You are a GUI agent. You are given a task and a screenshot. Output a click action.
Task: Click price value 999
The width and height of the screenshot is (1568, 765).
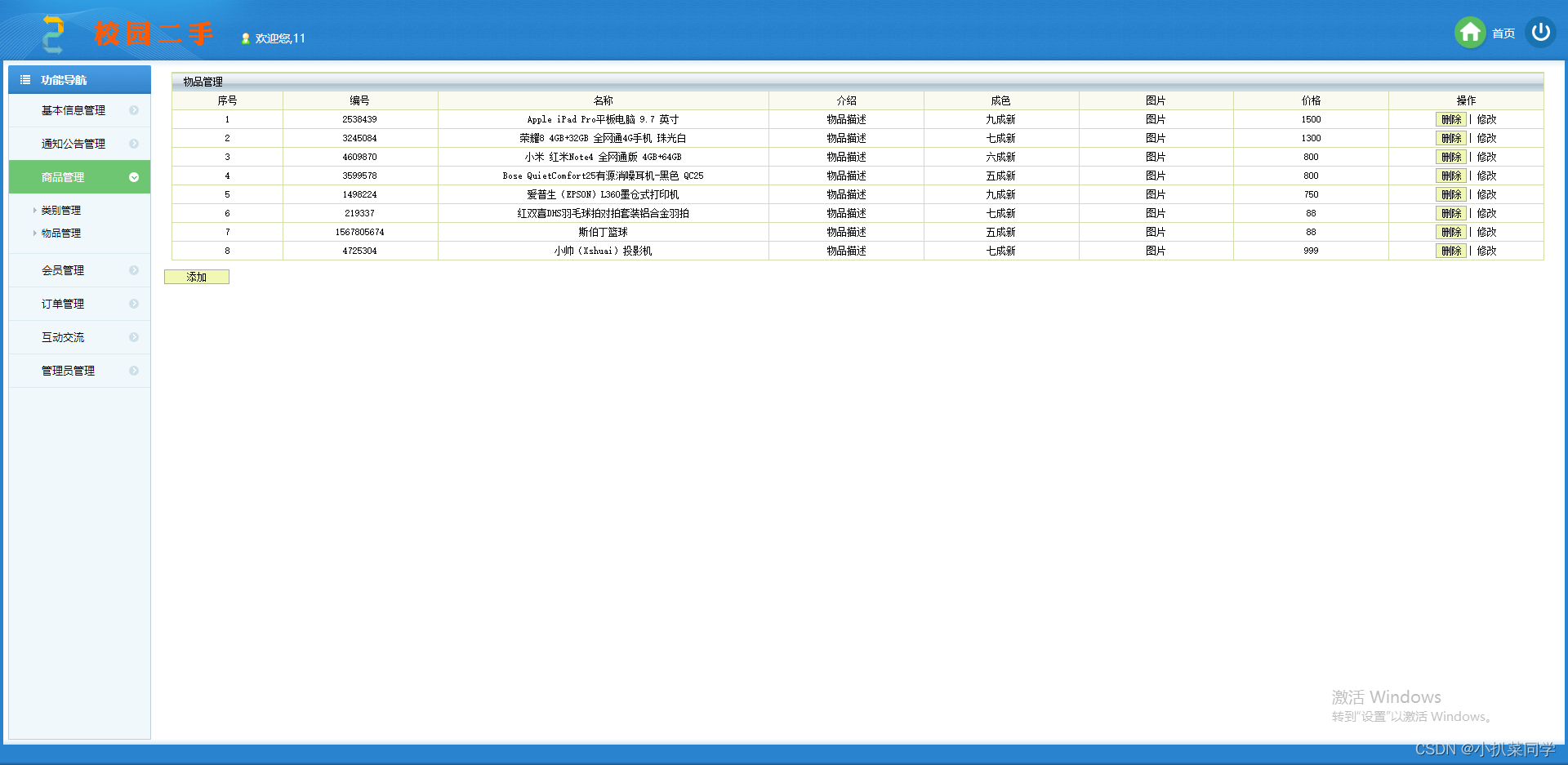(1311, 251)
